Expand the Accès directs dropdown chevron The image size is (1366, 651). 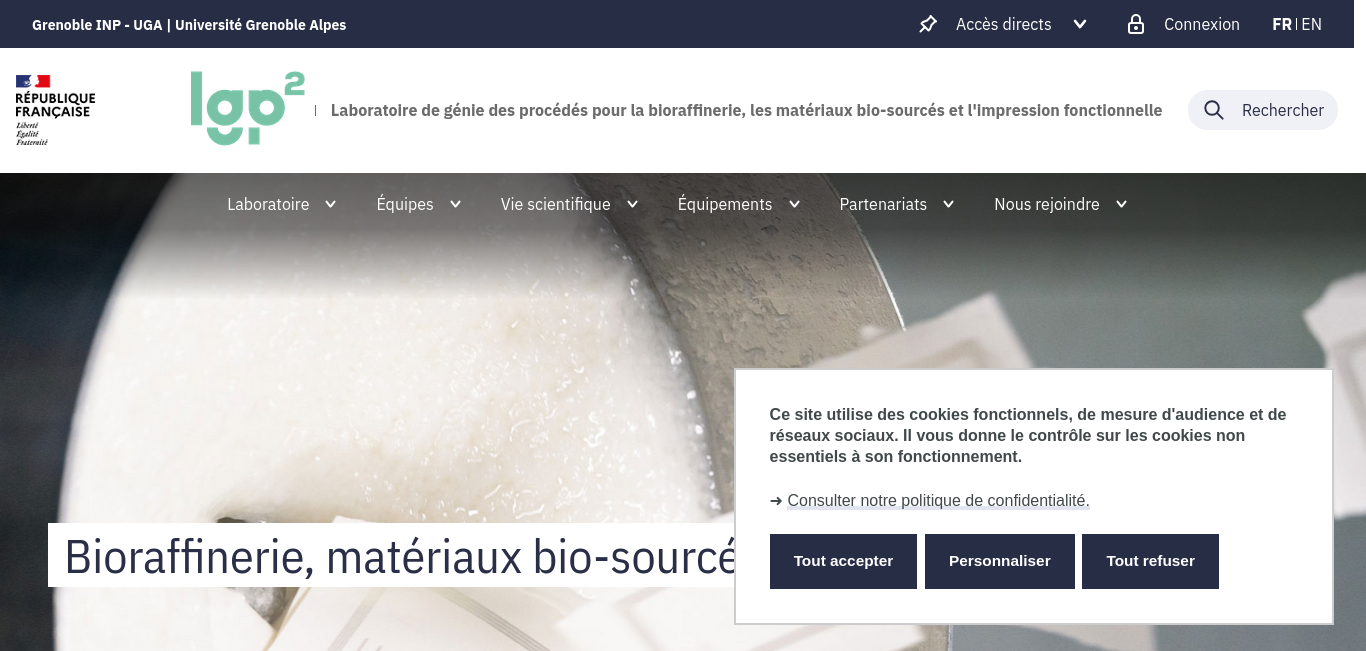click(x=1080, y=24)
